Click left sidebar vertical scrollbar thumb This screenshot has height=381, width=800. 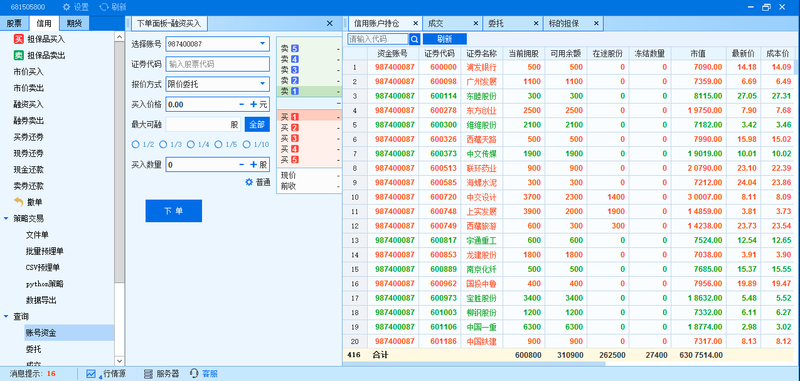119,161
